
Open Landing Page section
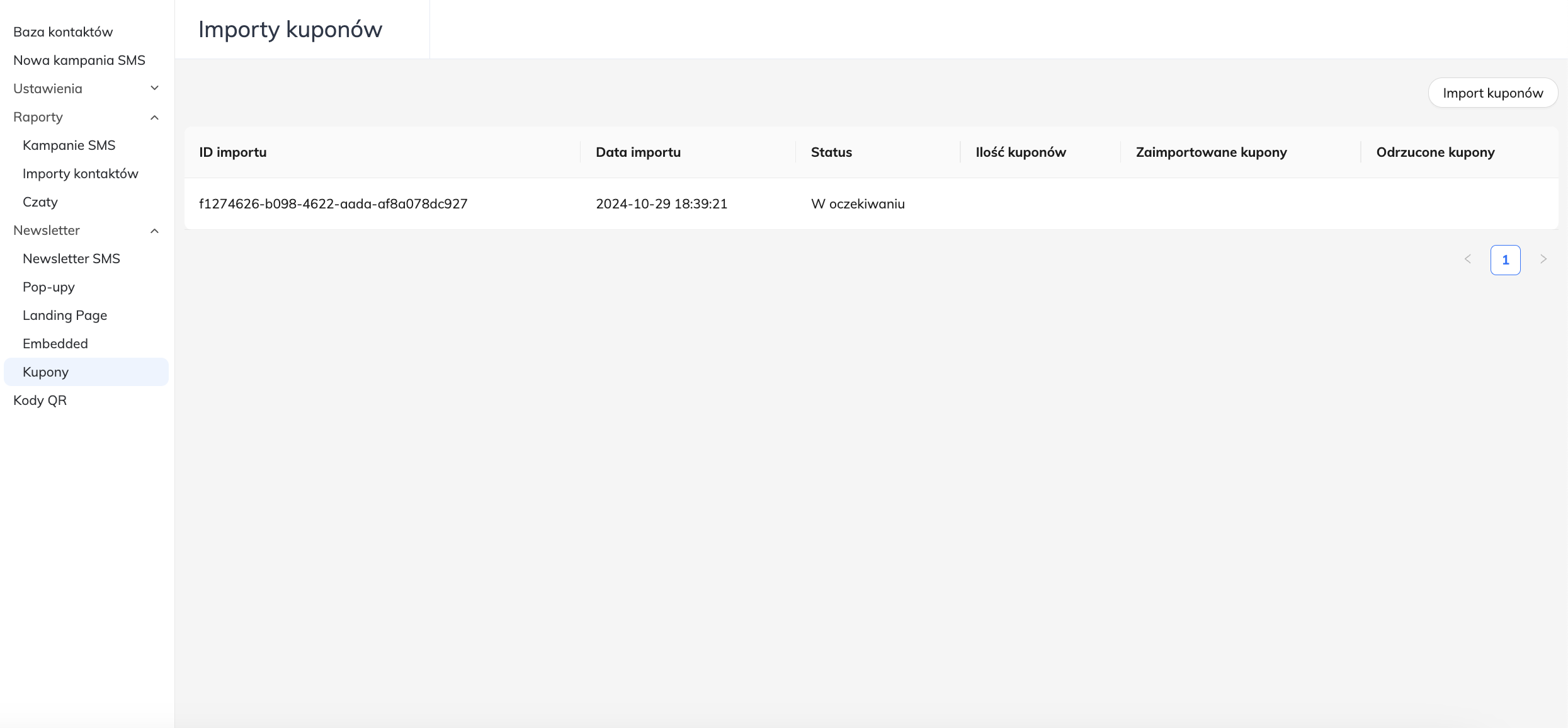click(x=65, y=316)
